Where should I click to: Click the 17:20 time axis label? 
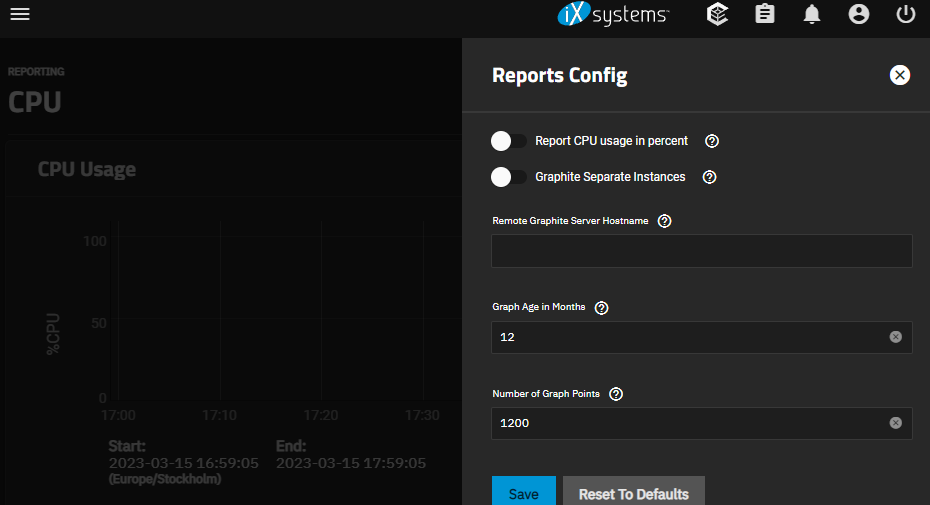click(321, 415)
